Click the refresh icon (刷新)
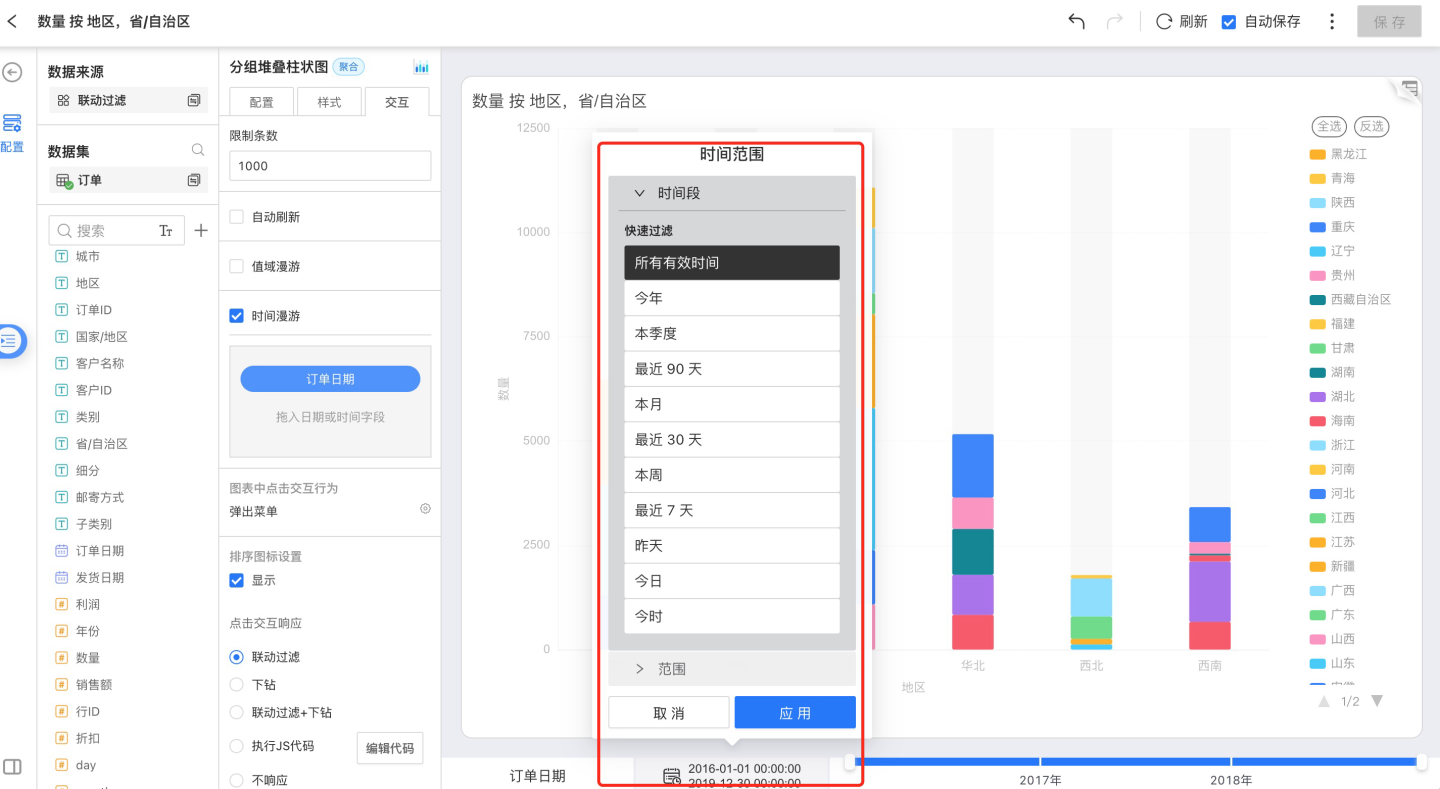 pyautogui.click(x=1164, y=21)
